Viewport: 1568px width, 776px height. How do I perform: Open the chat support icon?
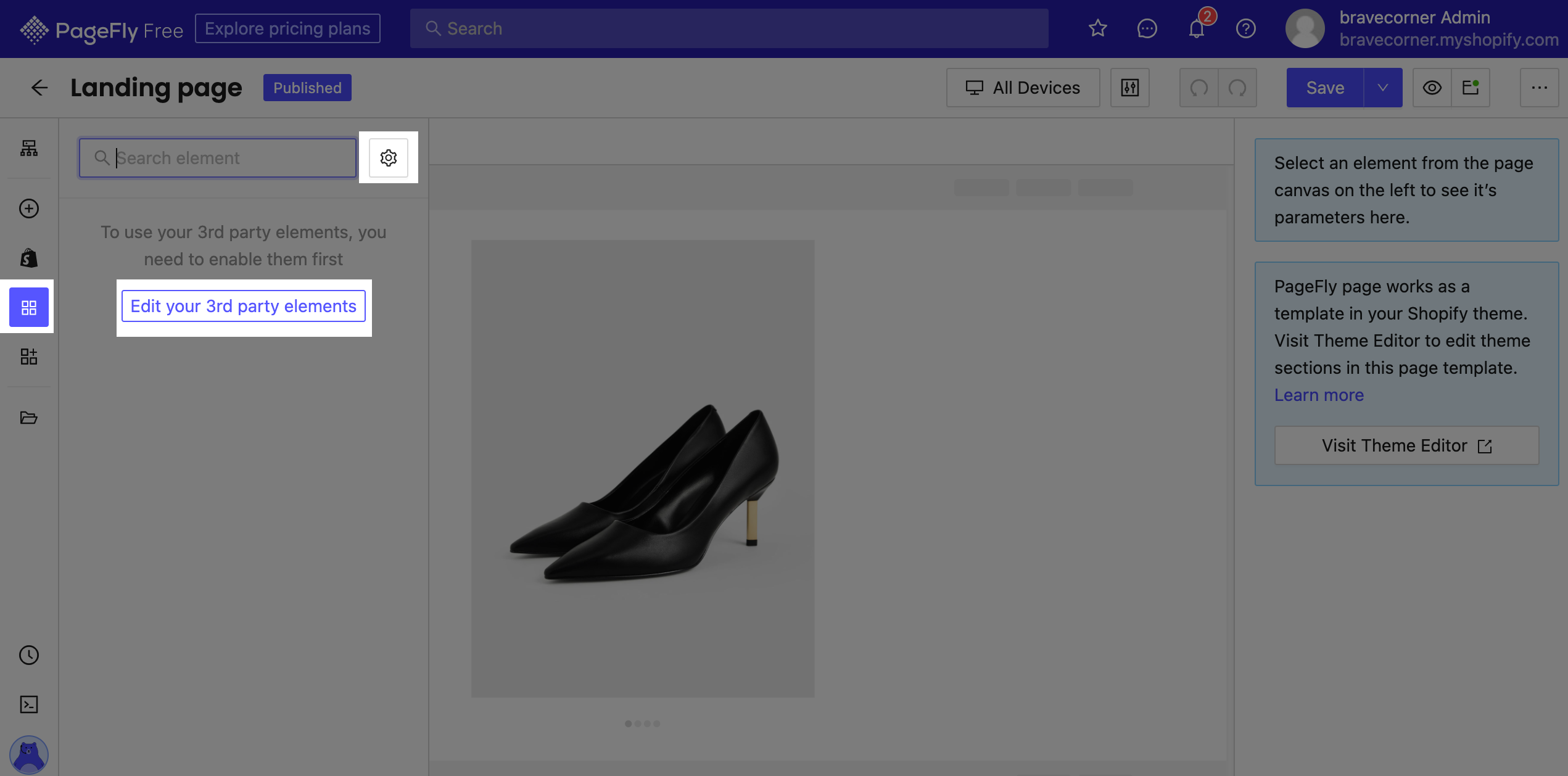coord(1147,28)
